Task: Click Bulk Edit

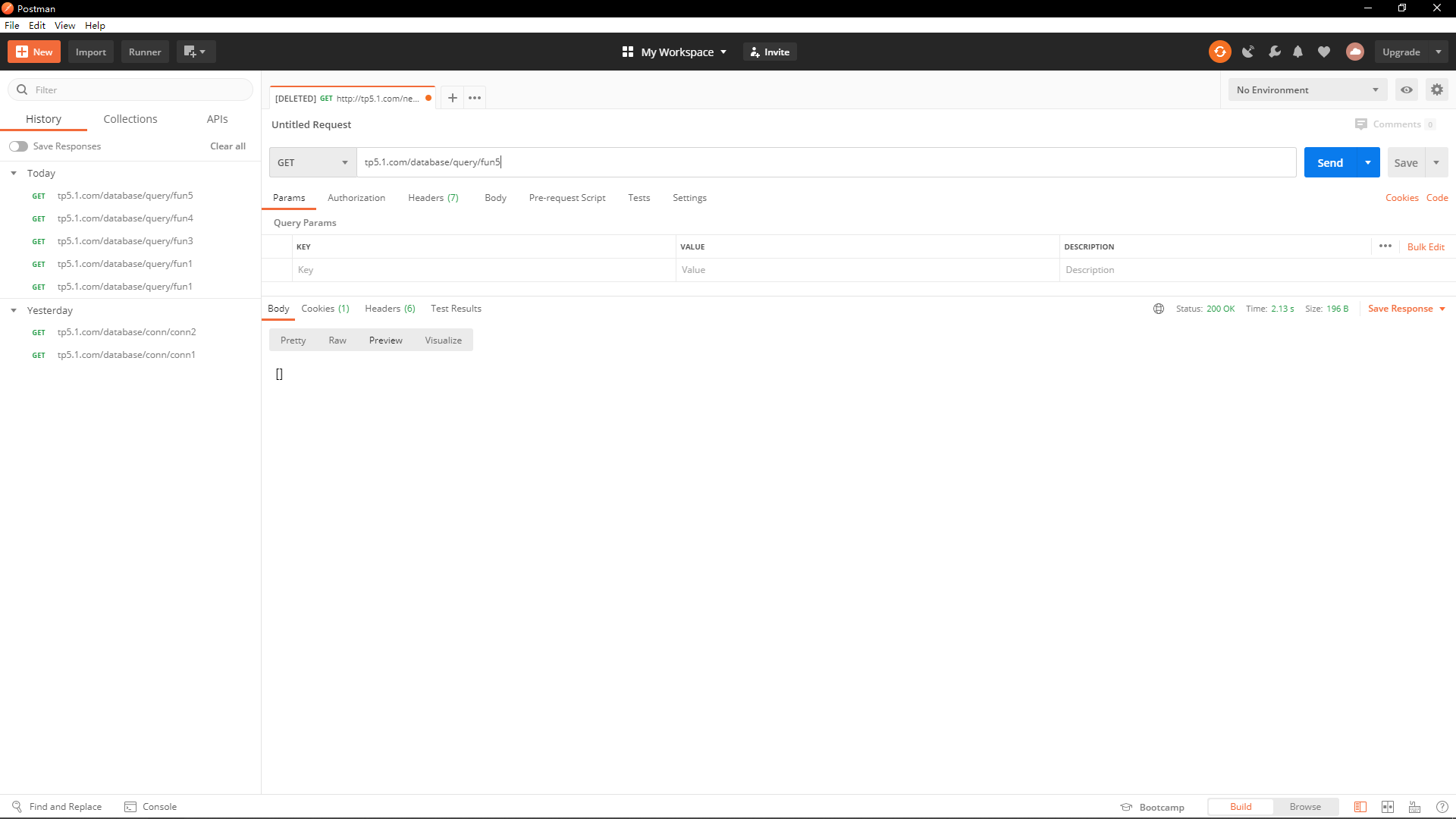Action: pyautogui.click(x=1426, y=247)
